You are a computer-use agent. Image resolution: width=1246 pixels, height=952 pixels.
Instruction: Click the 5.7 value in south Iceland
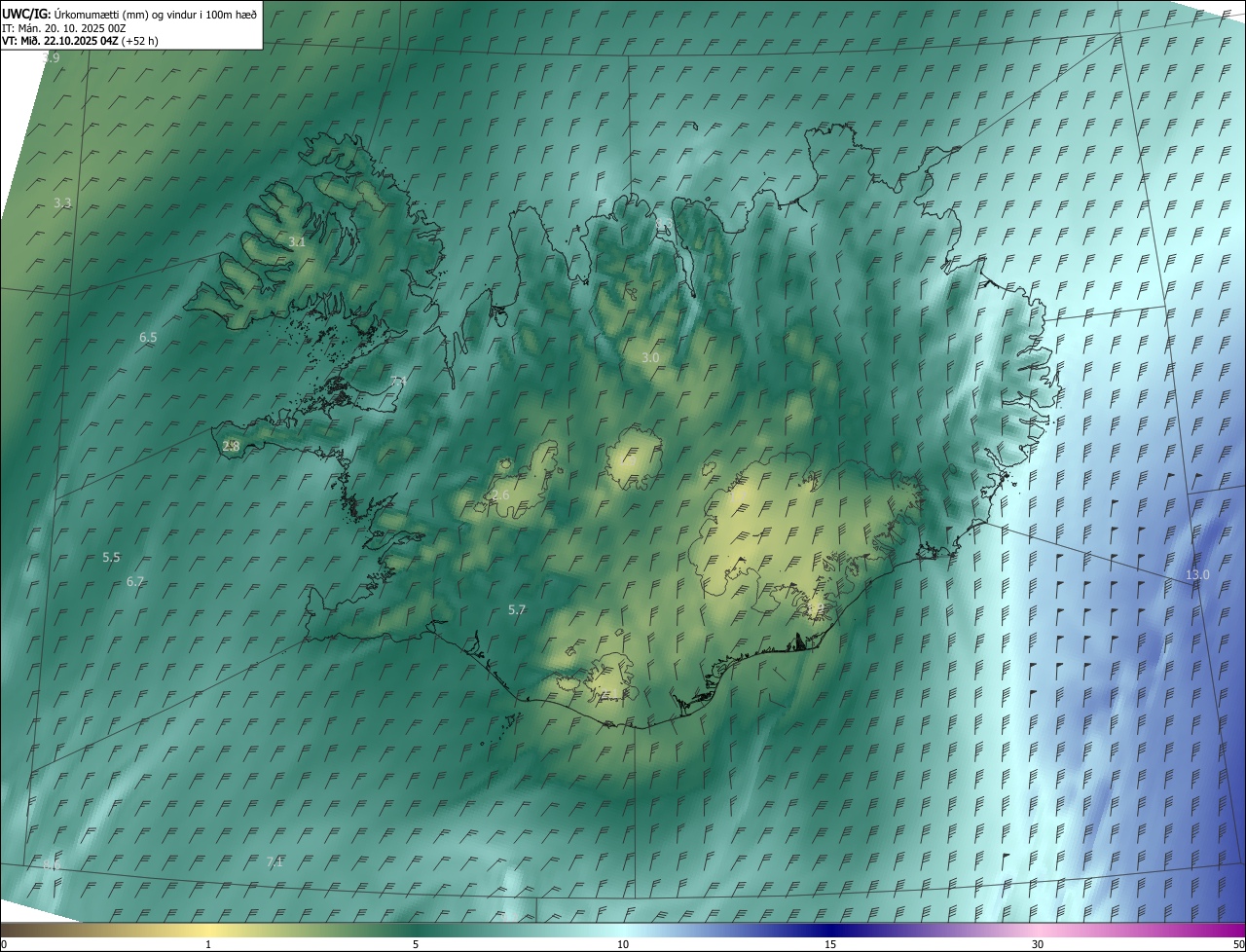click(x=517, y=610)
